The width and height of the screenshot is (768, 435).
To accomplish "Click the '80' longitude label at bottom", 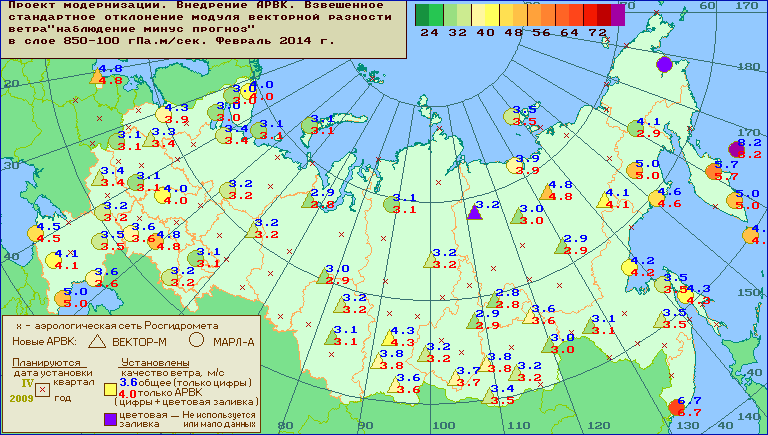I will [285, 426].
